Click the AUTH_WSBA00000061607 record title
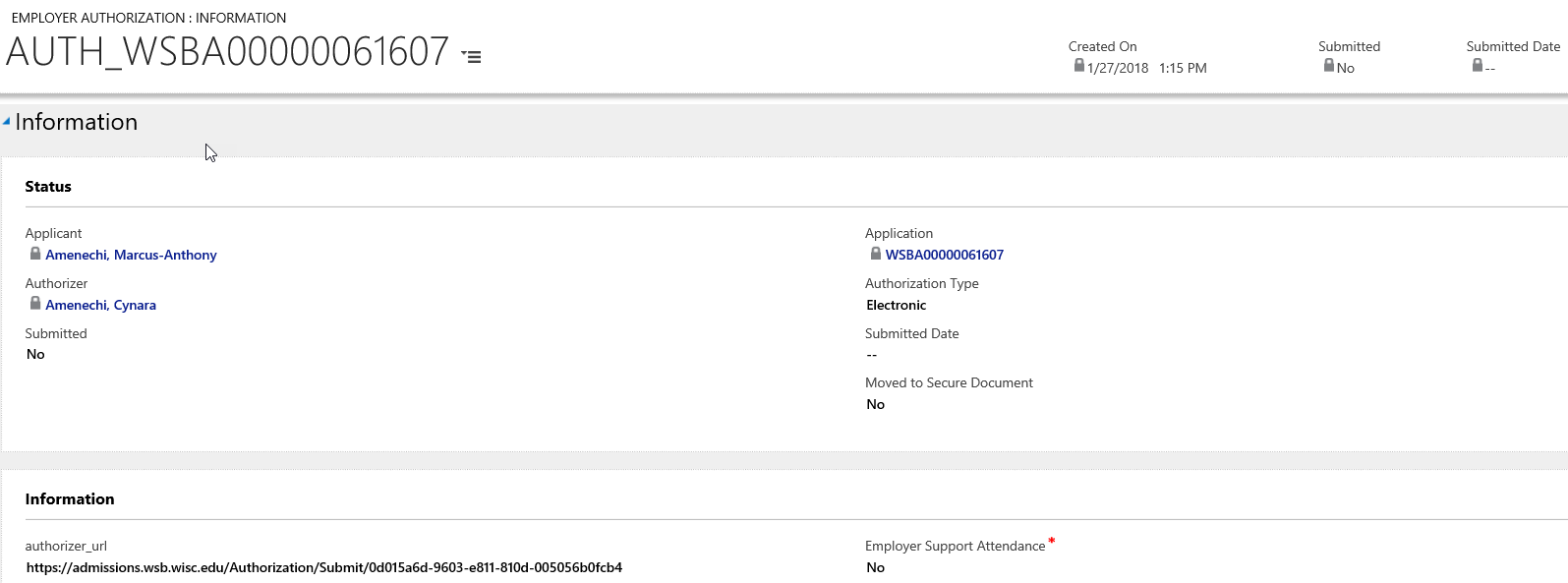 tap(227, 52)
